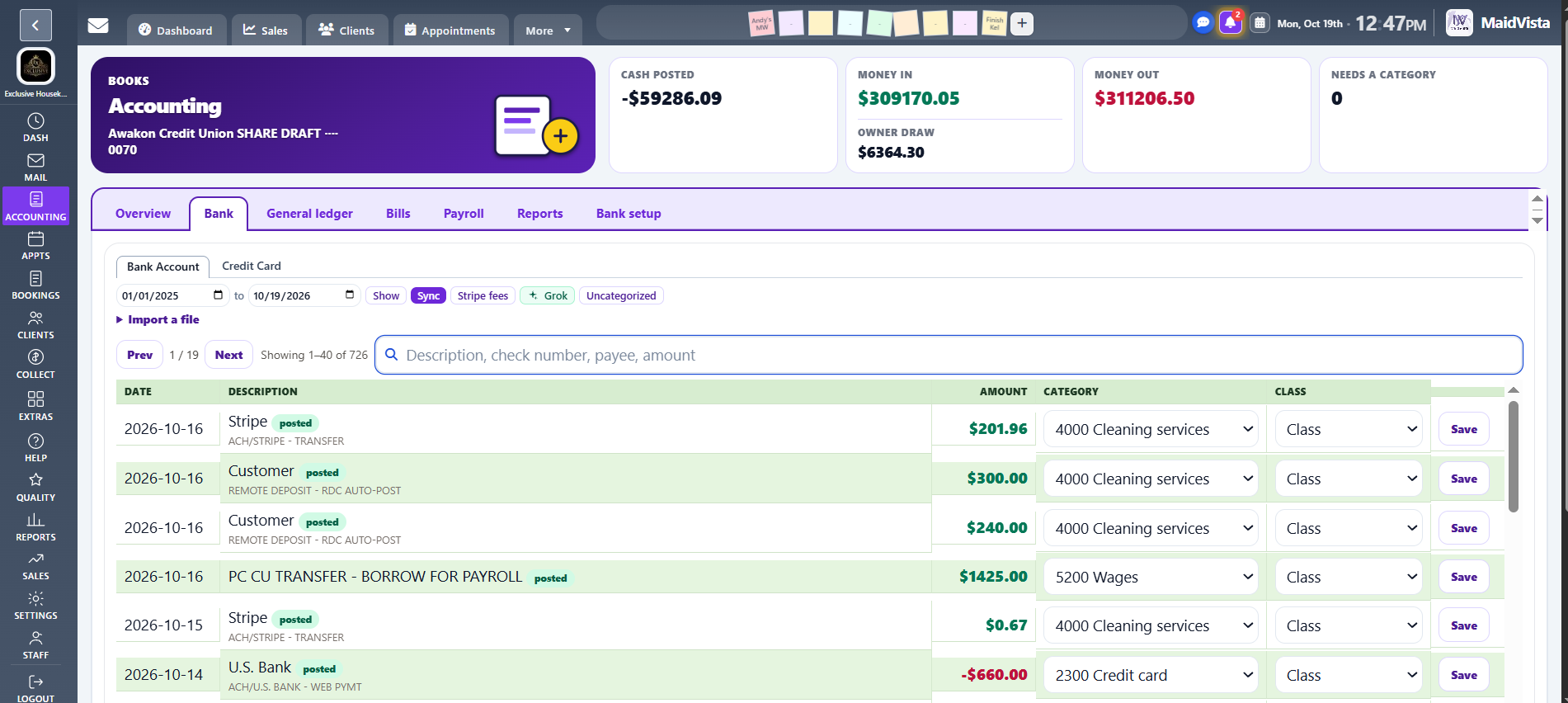Expand the Import a file section
The height and width of the screenshot is (703, 1568).
pyautogui.click(x=158, y=319)
